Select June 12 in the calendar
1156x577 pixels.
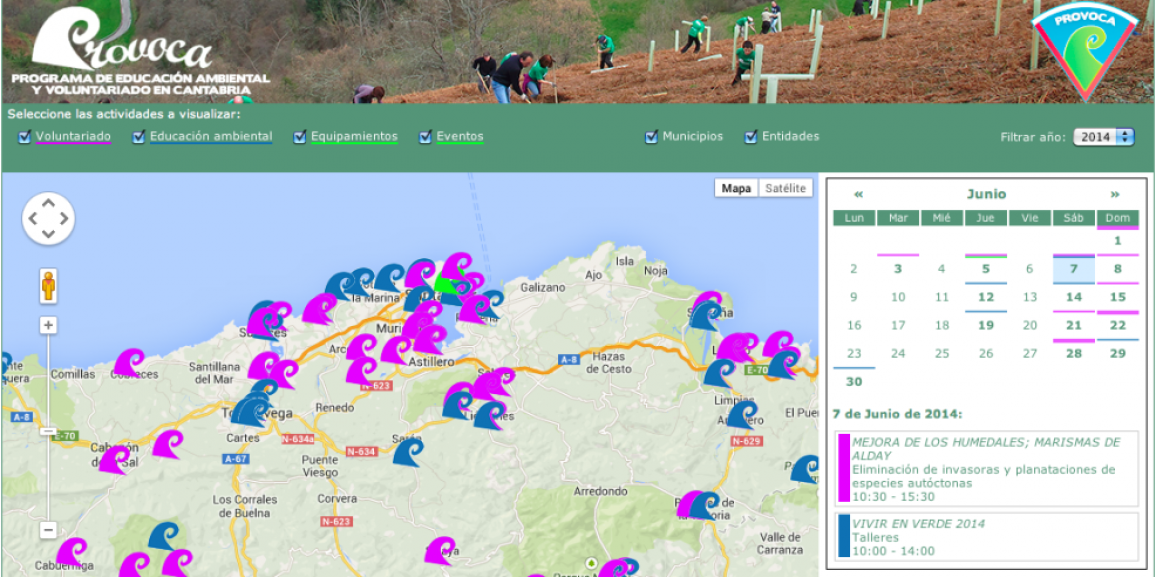986,298
